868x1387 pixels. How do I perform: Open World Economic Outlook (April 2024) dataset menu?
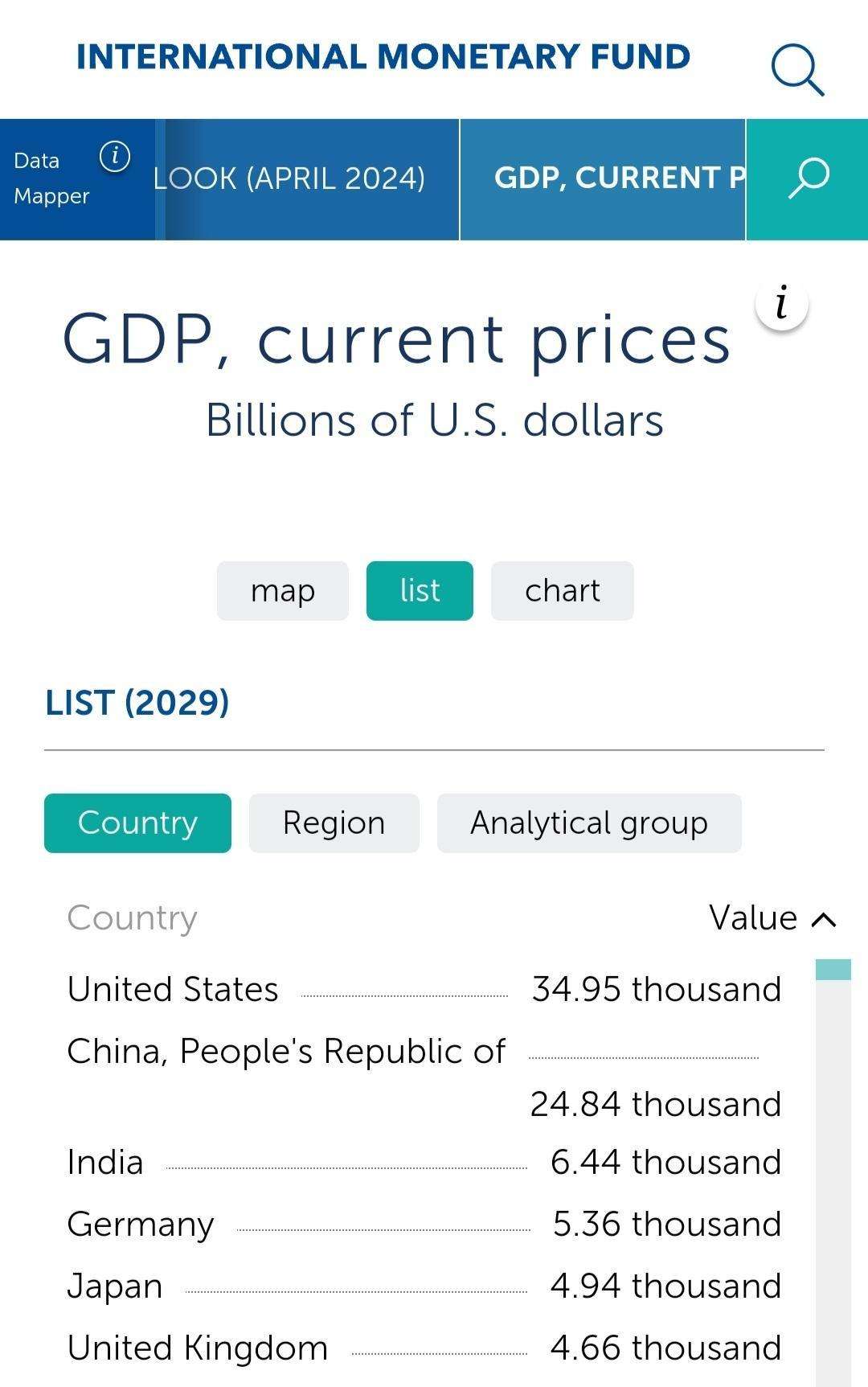point(305,179)
